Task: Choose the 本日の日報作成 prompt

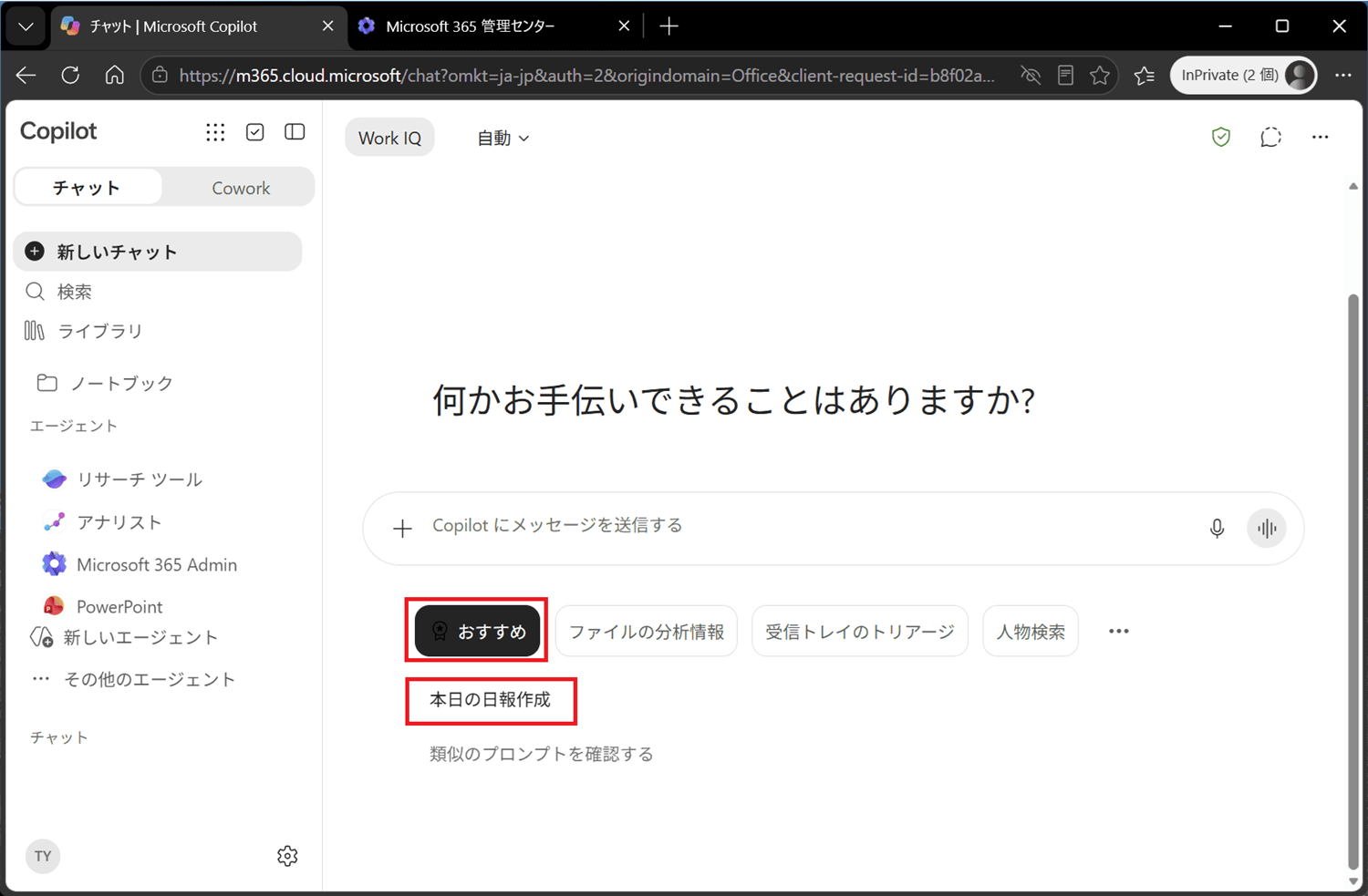Action: pyautogui.click(x=491, y=700)
